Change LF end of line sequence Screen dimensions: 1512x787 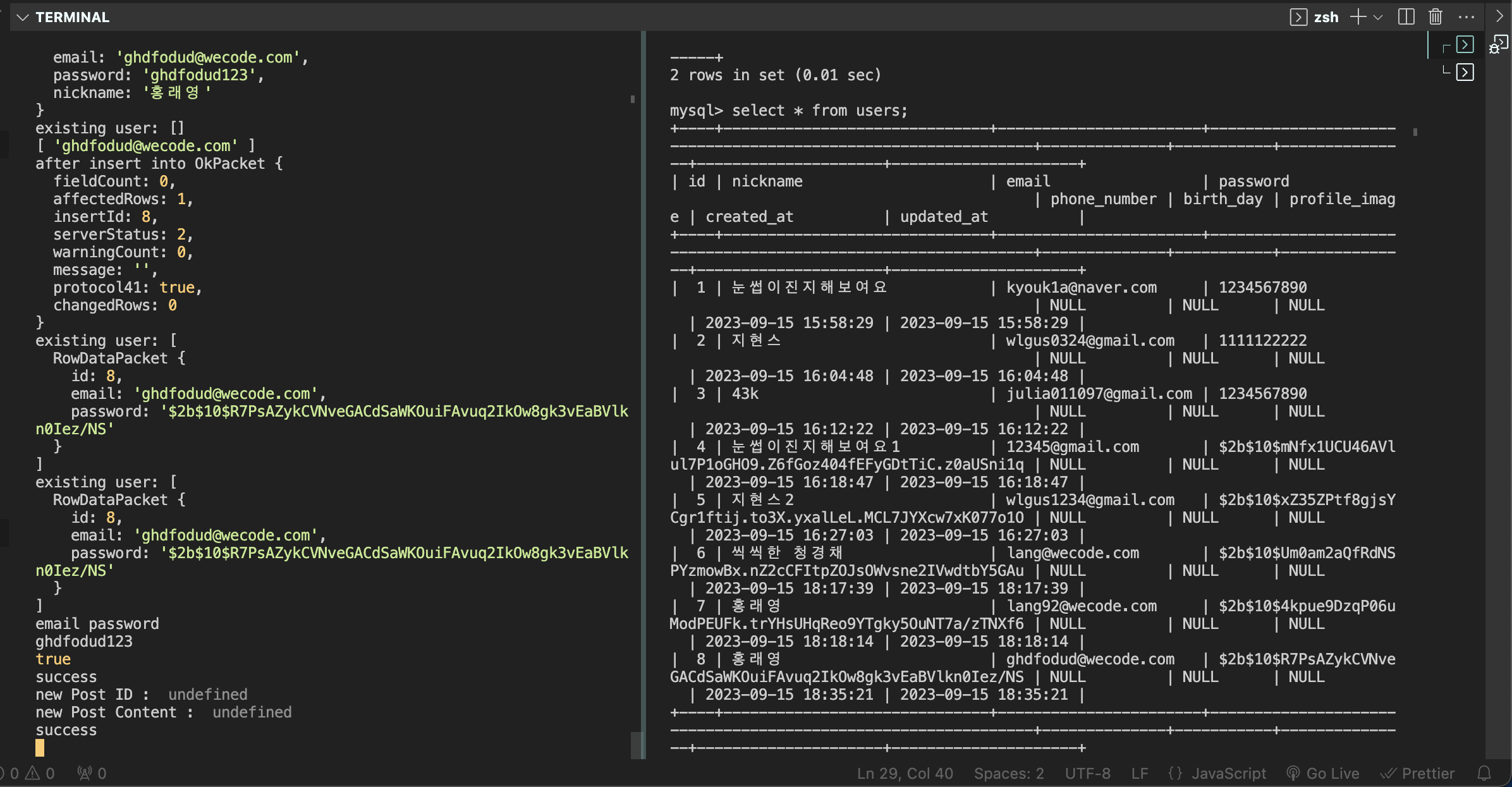click(x=1140, y=773)
